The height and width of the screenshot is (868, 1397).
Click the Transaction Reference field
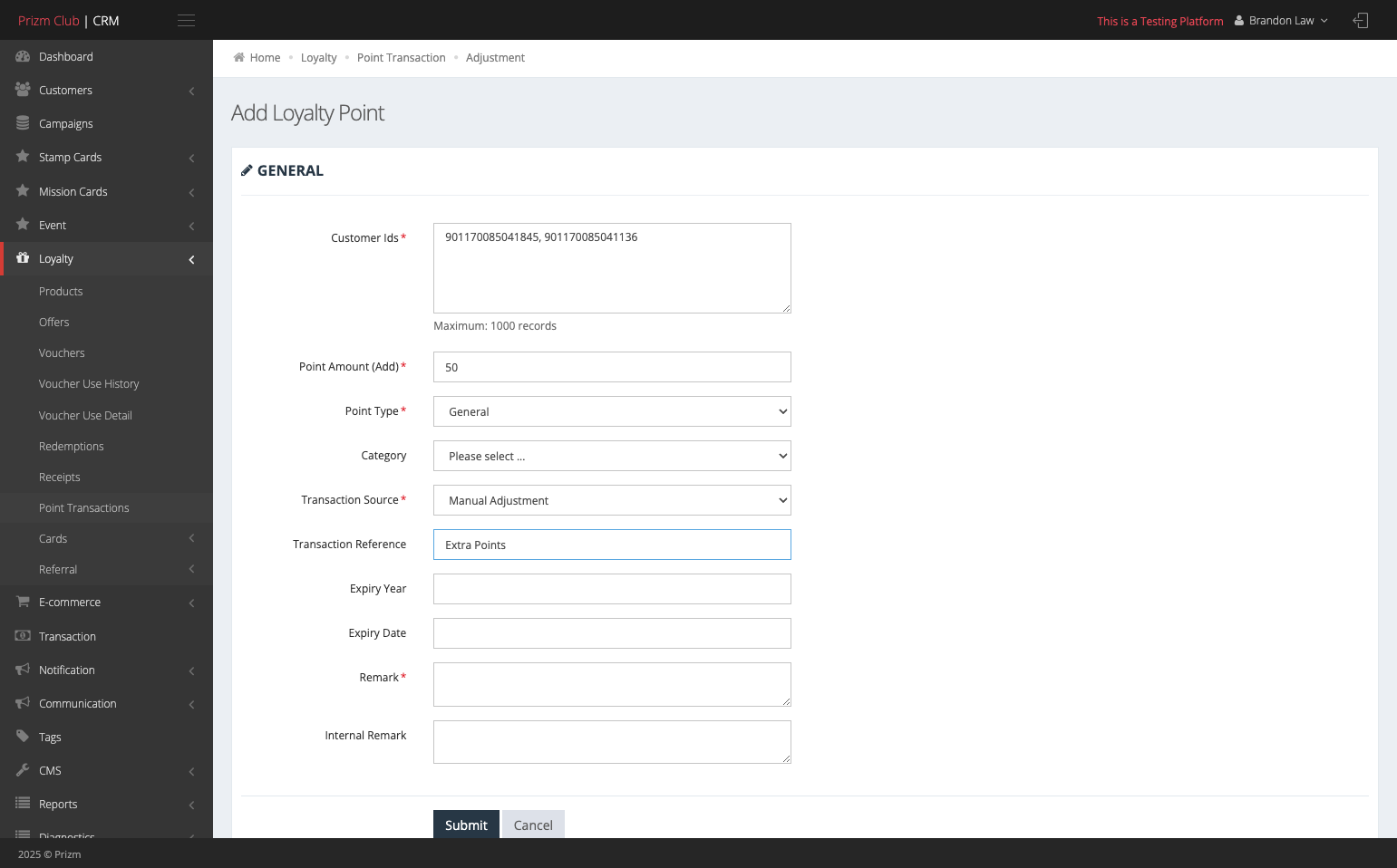[612, 545]
